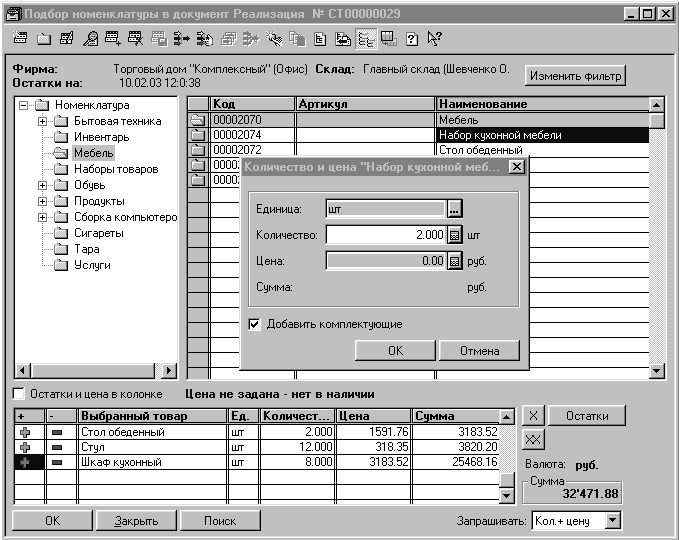The height and width of the screenshot is (540, 679).
Task: Increase quantity with plus for Стол обеденный
Action: point(25,432)
